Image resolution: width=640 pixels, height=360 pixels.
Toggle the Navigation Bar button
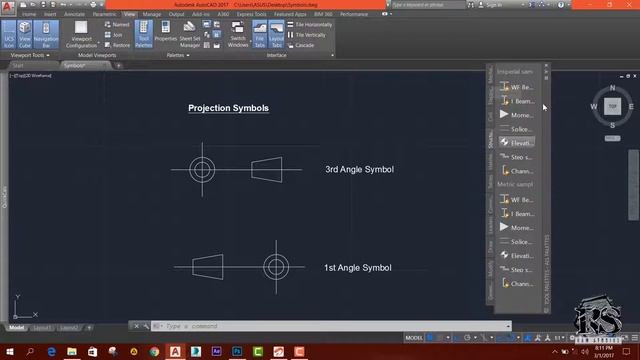point(46,34)
